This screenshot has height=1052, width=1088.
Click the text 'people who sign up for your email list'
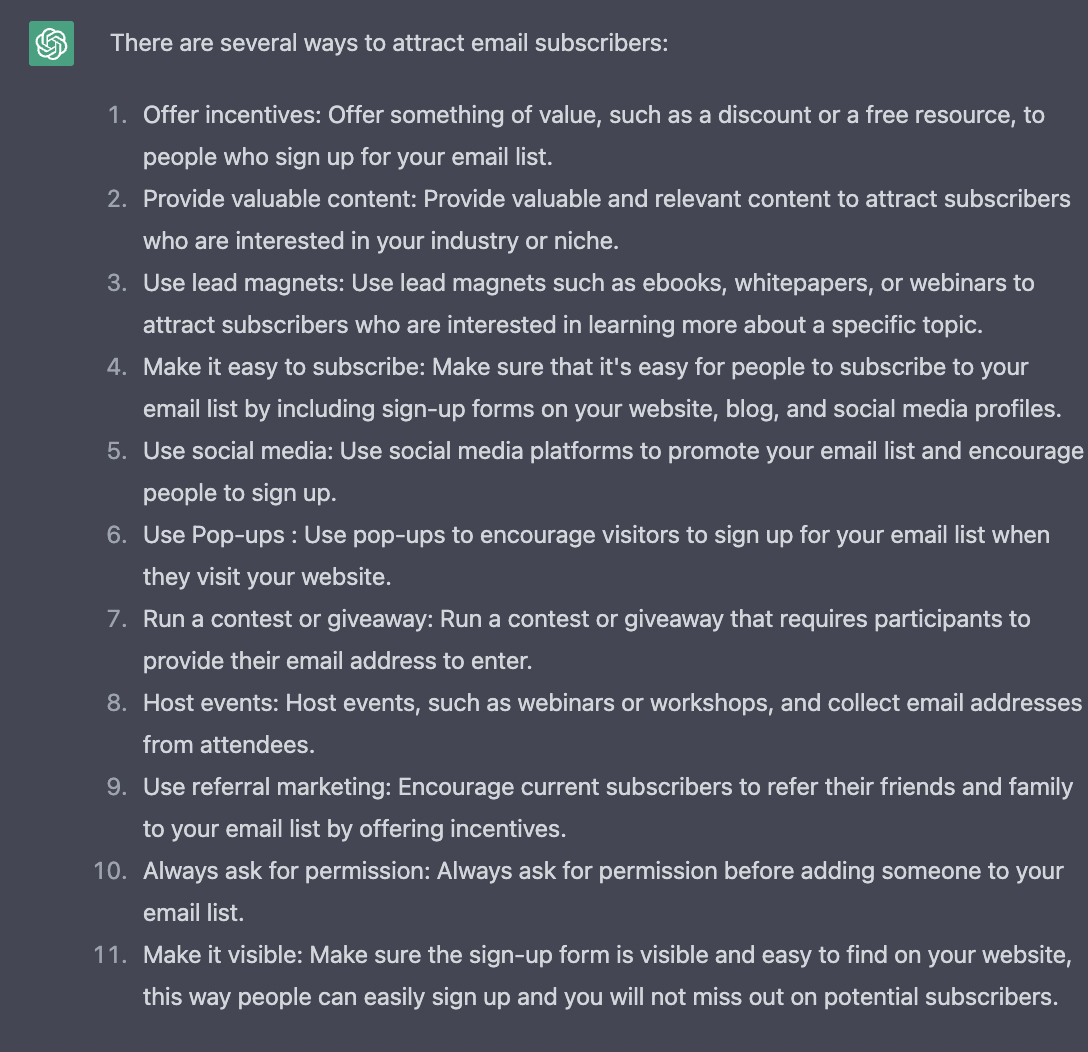click(346, 157)
